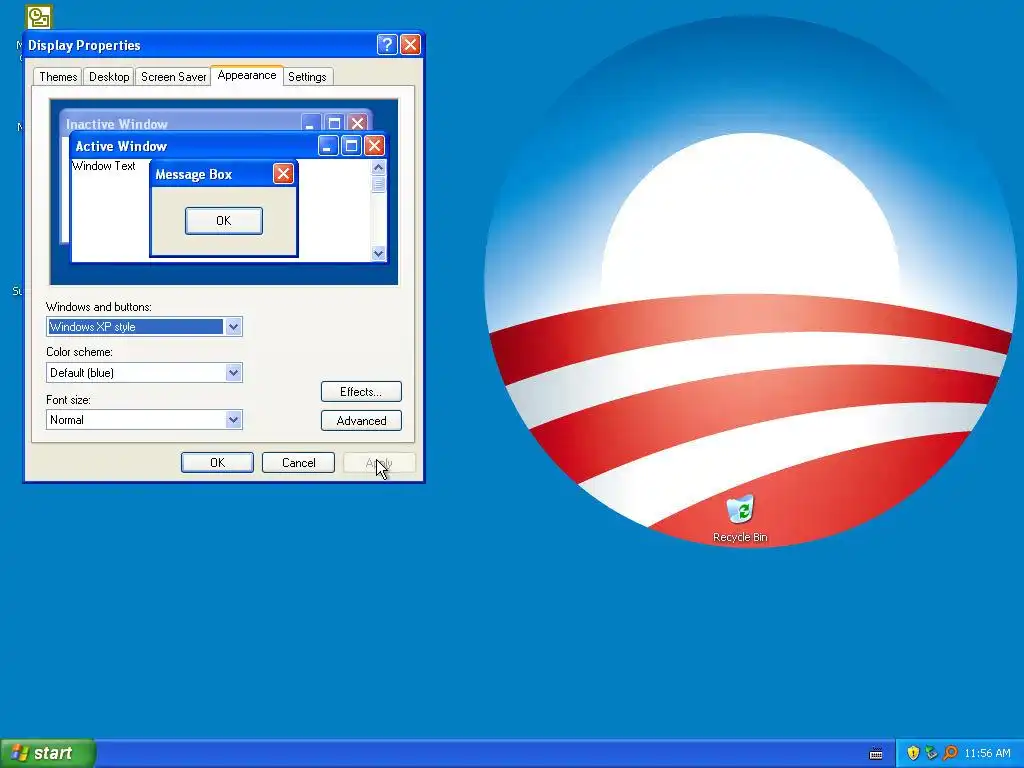The image size is (1024, 768).
Task: Switch to the Desktop tab
Action: coord(109,76)
